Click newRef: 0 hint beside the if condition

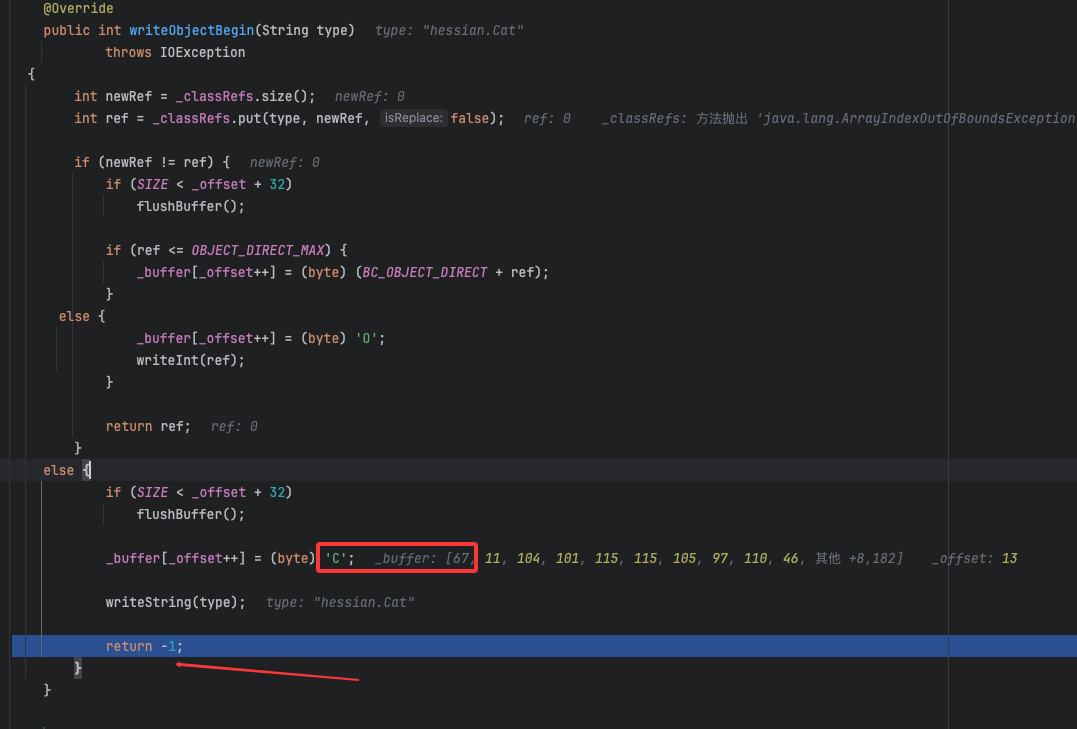pyautogui.click(x=284, y=162)
